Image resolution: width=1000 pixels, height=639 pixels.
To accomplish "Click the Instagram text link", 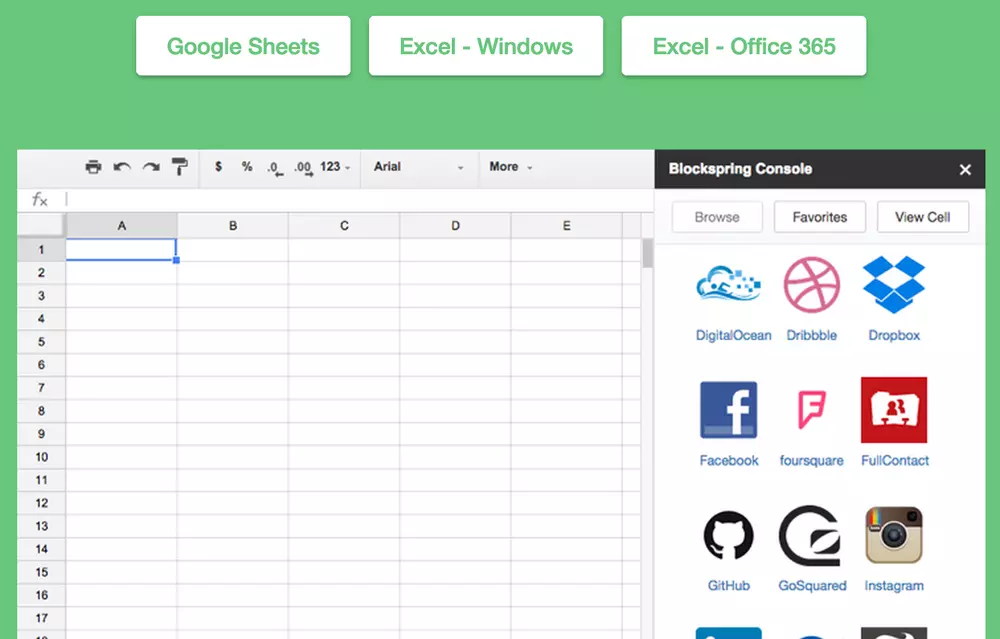I will (893, 585).
